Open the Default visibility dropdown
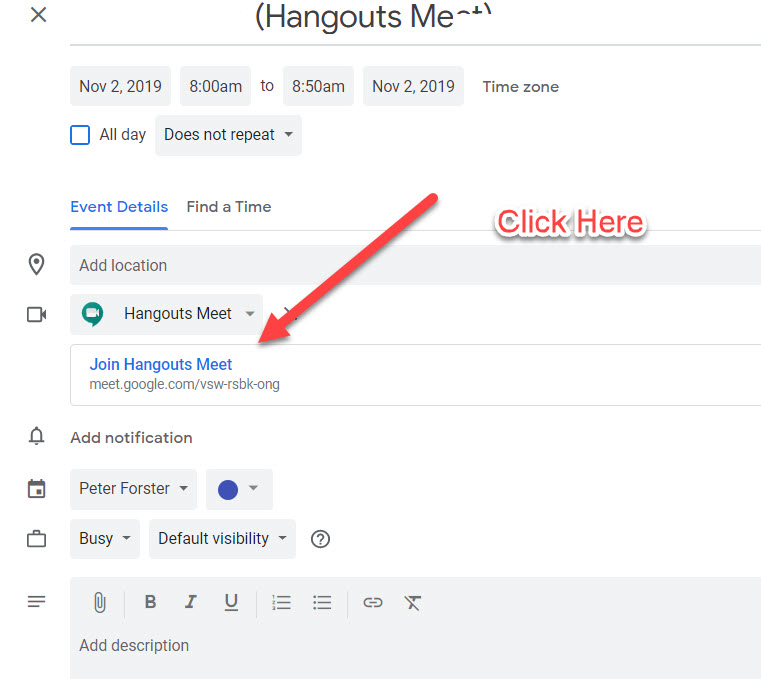761x679 pixels. 222,539
